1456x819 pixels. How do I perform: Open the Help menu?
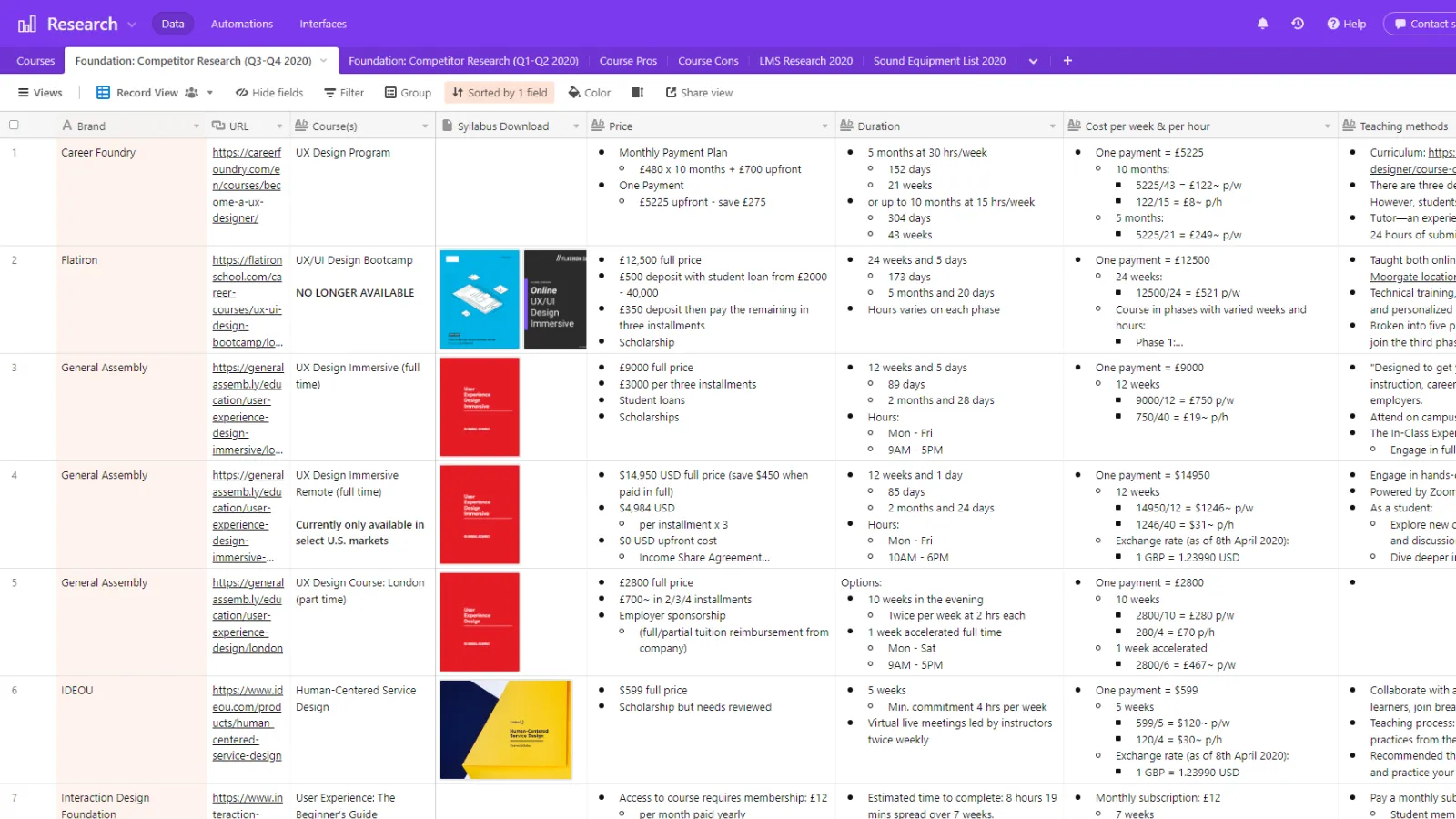[1347, 24]
